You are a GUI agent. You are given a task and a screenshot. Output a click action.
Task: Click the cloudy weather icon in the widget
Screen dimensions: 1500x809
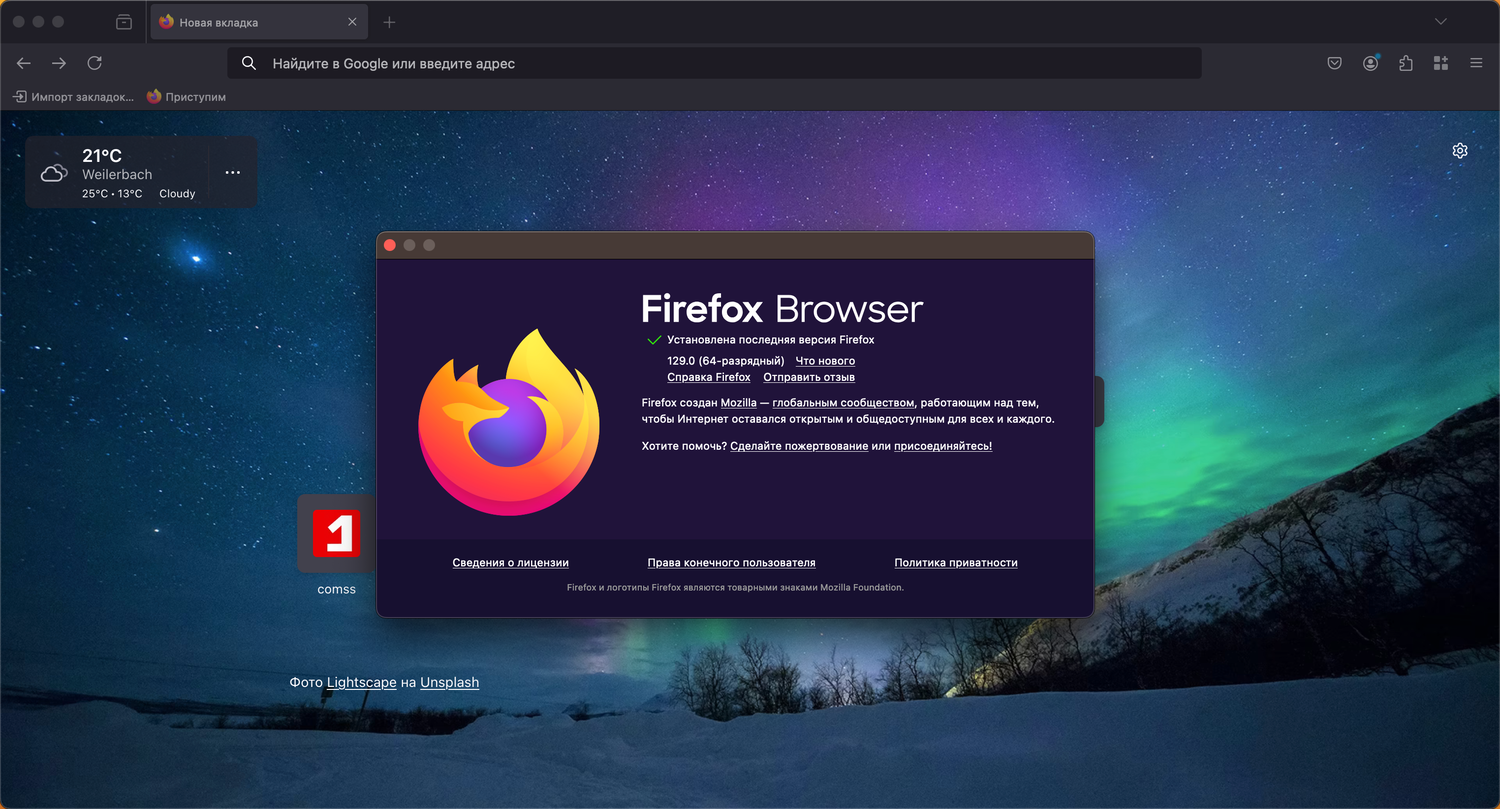(x=54, y=173)
